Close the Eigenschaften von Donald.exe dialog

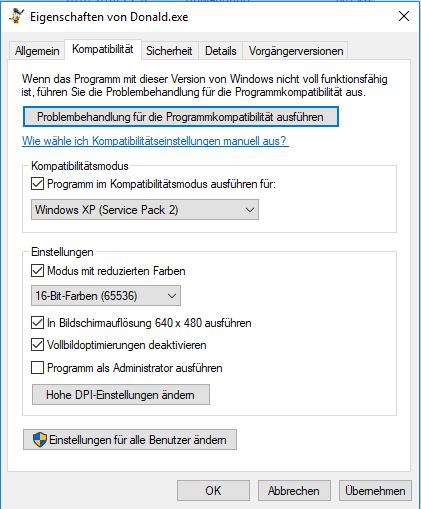(x=404, y=16)
